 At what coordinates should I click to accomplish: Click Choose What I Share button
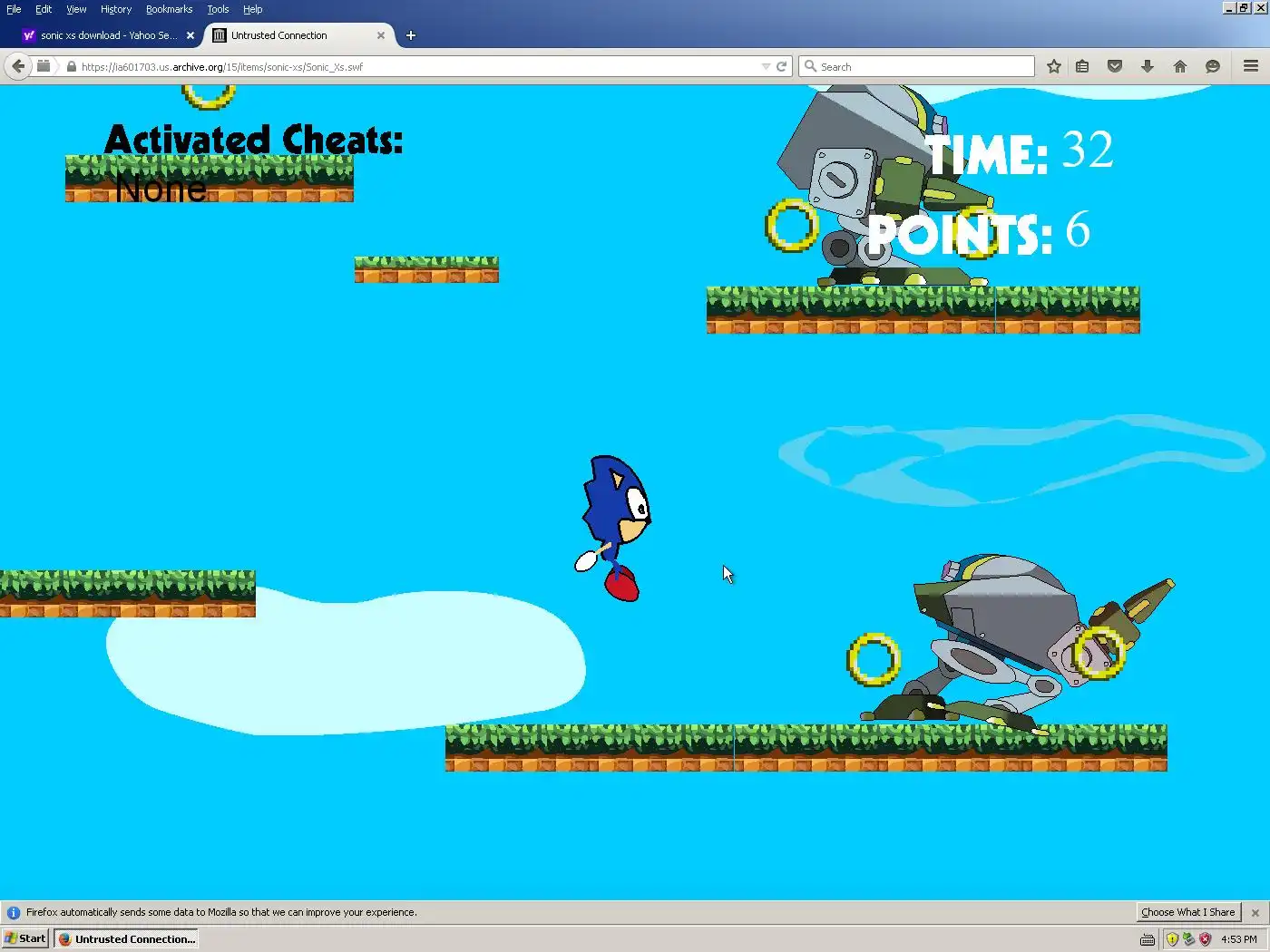1188,912
